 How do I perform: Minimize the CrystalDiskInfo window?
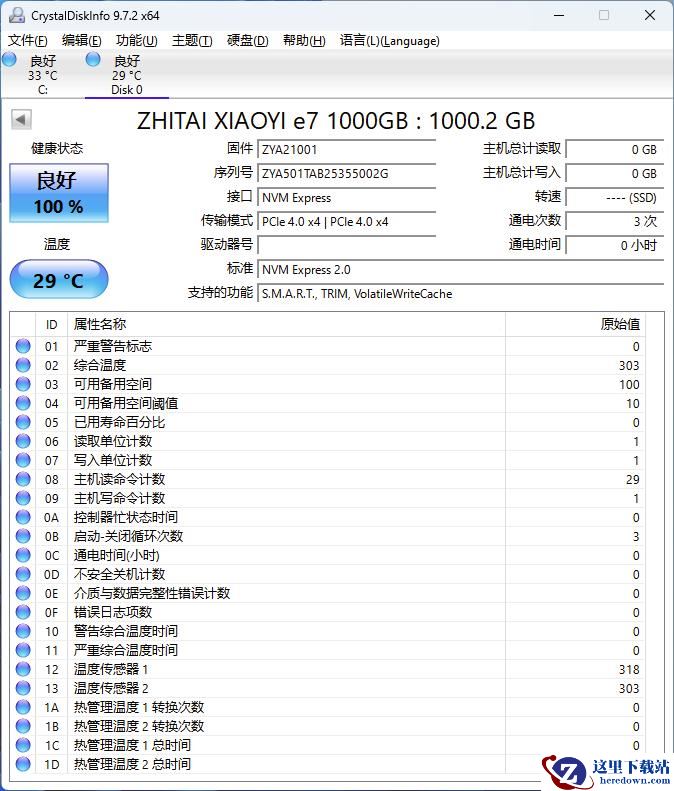point(559,15)
